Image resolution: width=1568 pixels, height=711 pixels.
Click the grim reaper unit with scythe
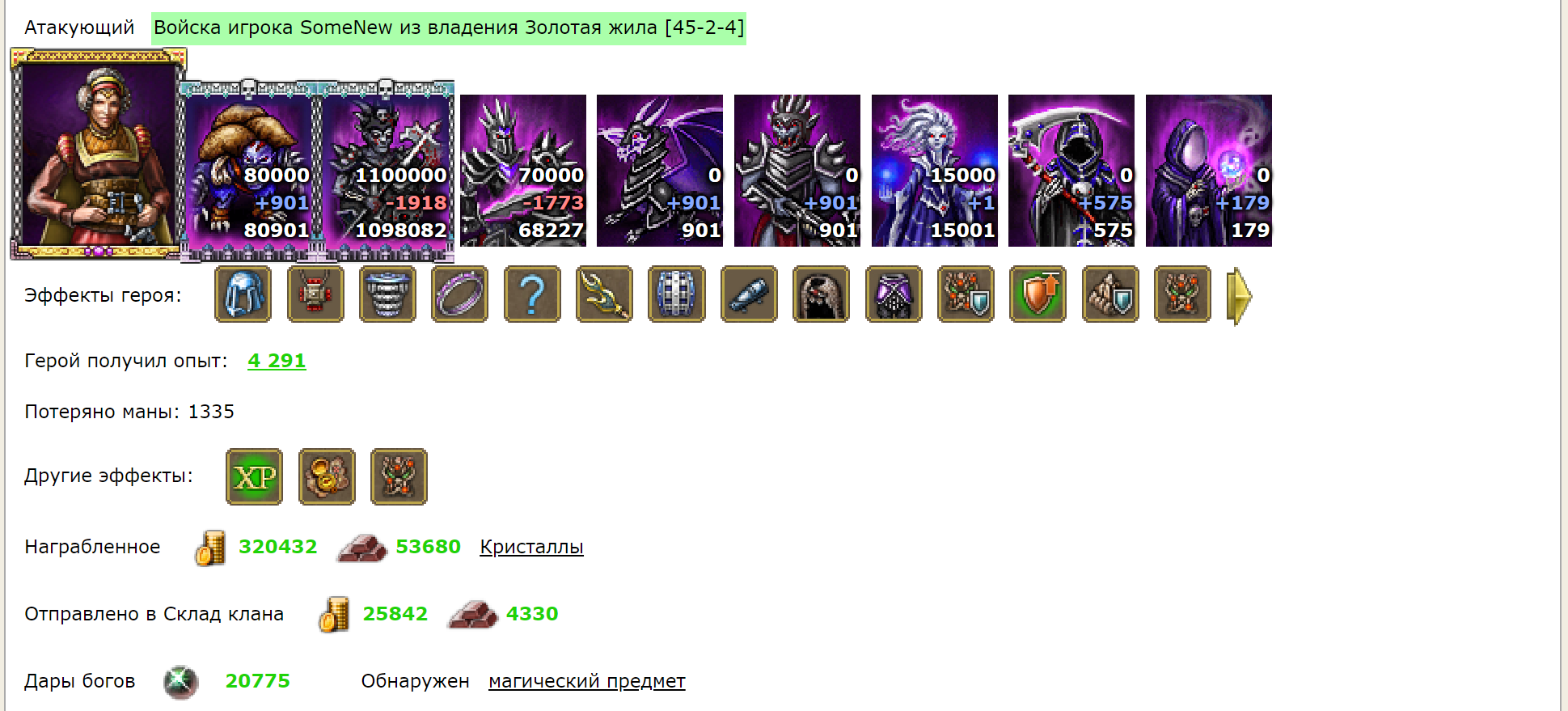click(1071, 171)
